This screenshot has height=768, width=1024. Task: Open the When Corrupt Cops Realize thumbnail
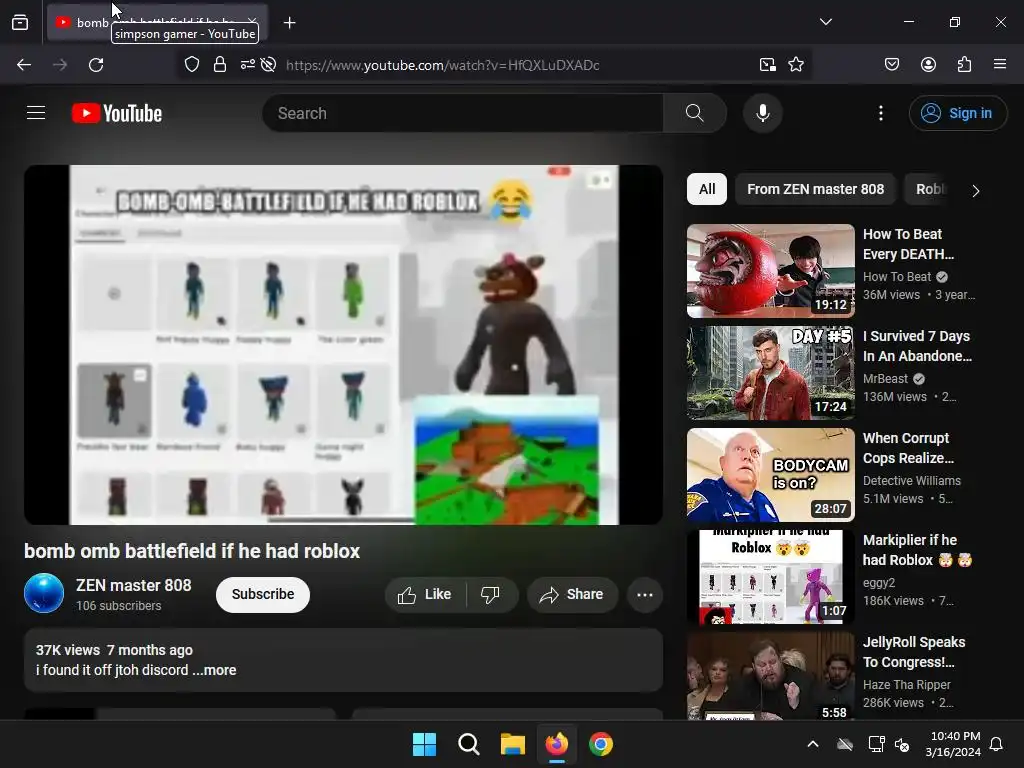click(771, 475)
